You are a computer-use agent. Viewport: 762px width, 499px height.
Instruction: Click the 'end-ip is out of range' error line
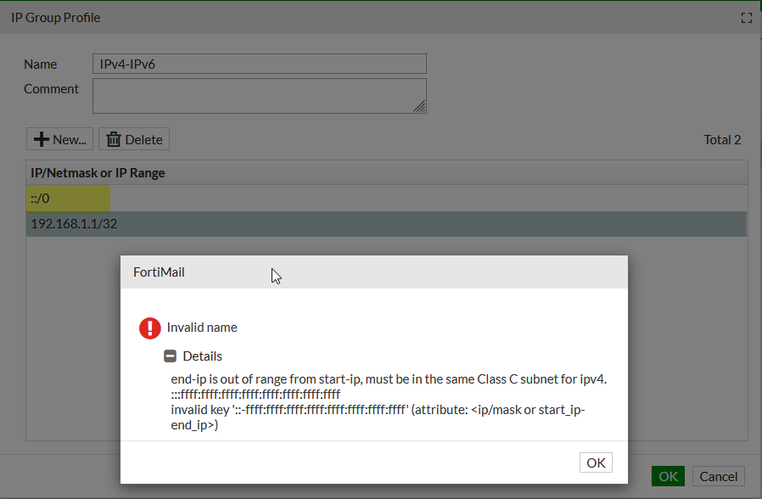[x=389, y=379]
